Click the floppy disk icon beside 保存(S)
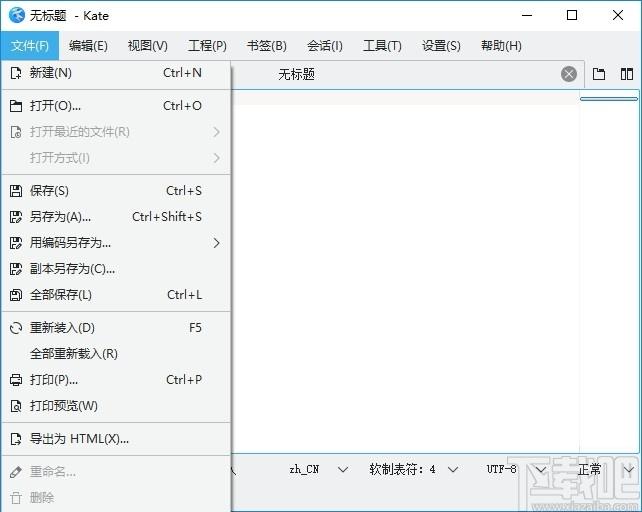Image resolution: width=642 pixels, height=512 pixels. (x=16, y=191)
